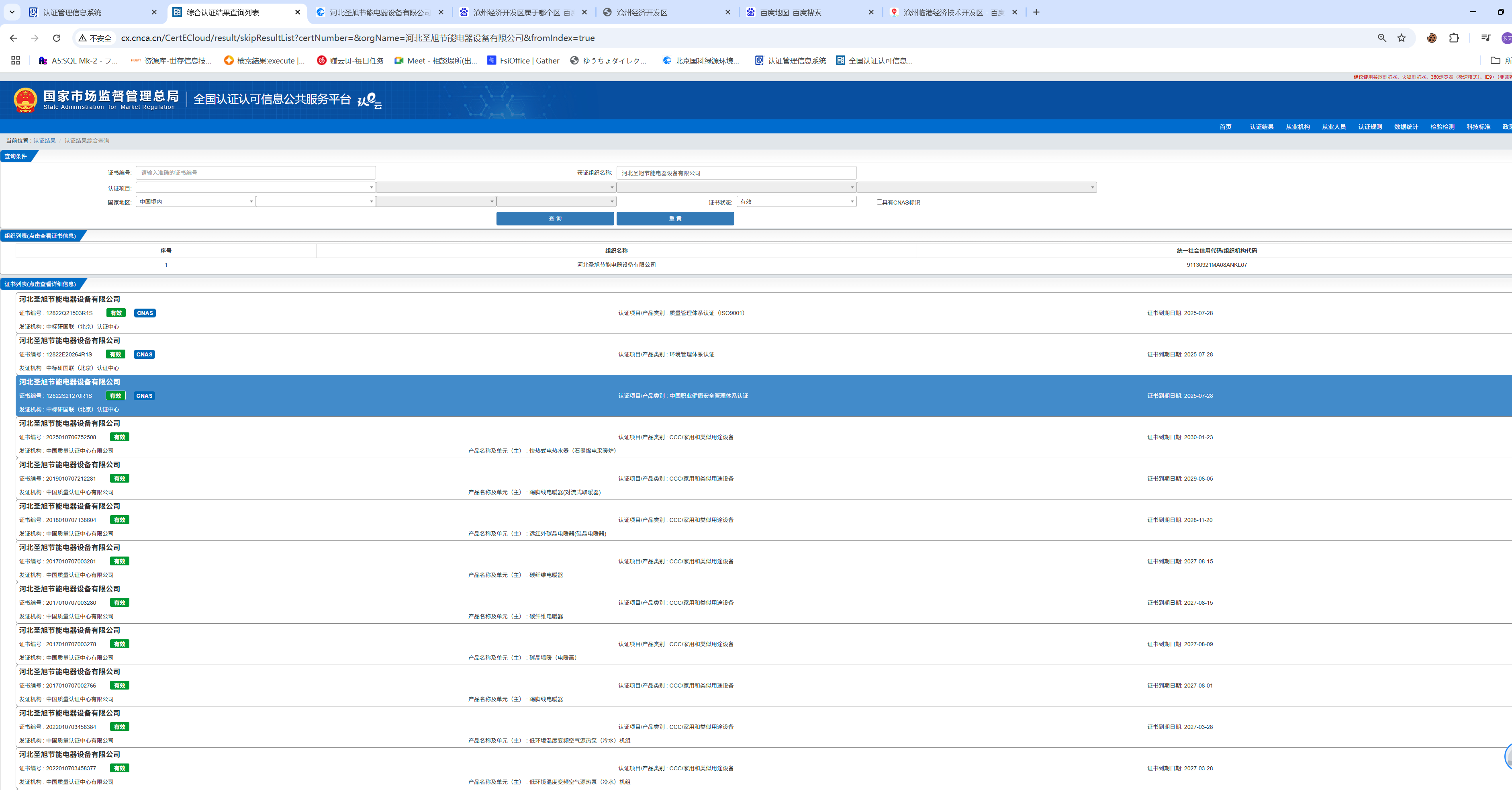Image resolution: width=1512 pixels, height=790 pixels.
Task: Click the national emblem logo
Action: tap(25, 100)
